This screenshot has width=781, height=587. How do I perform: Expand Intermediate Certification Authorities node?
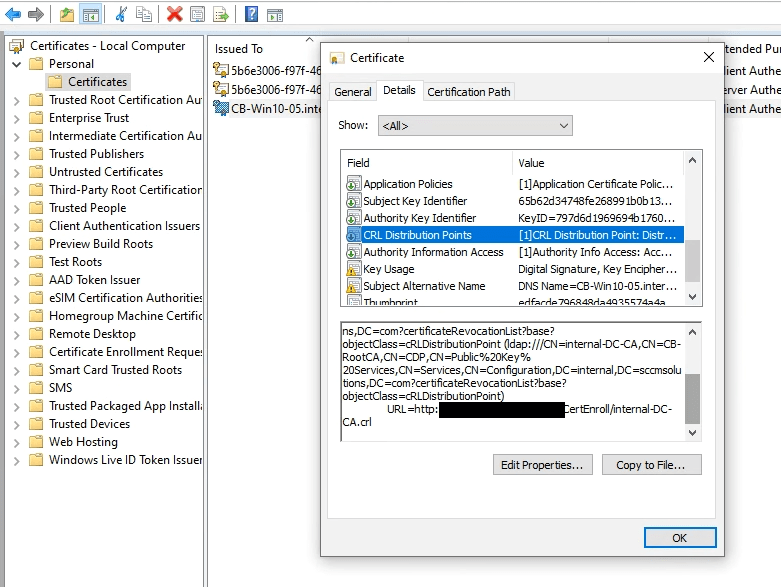pyautogui.click(x=16, y=137)
